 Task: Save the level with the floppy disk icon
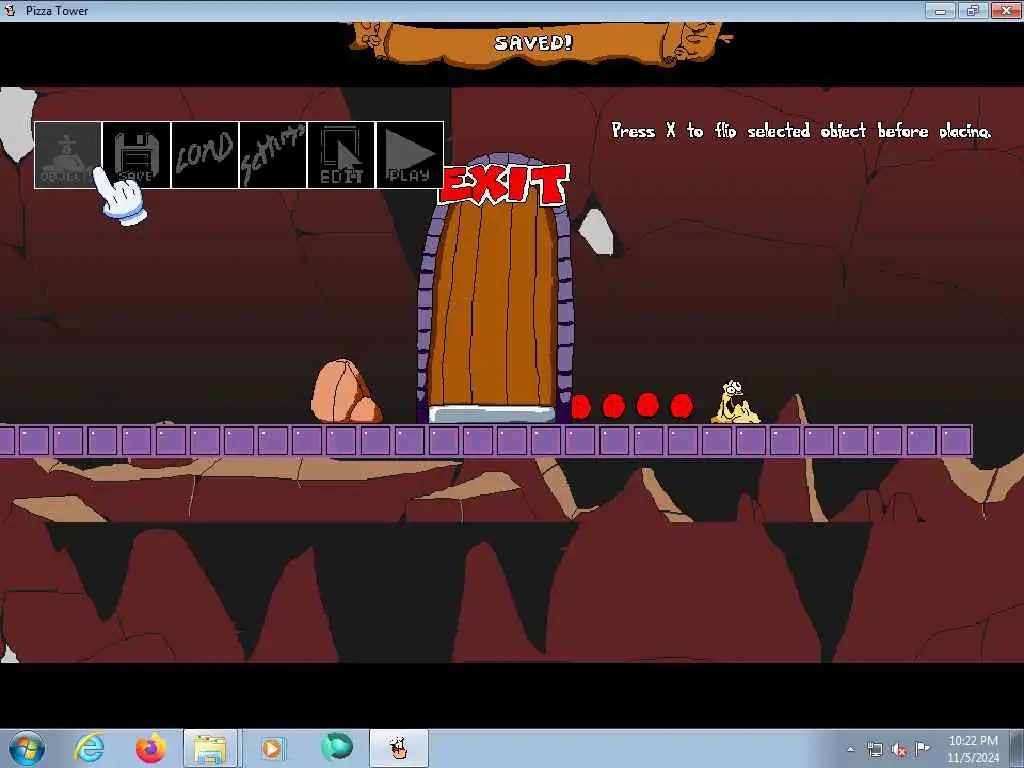(136, 155)
